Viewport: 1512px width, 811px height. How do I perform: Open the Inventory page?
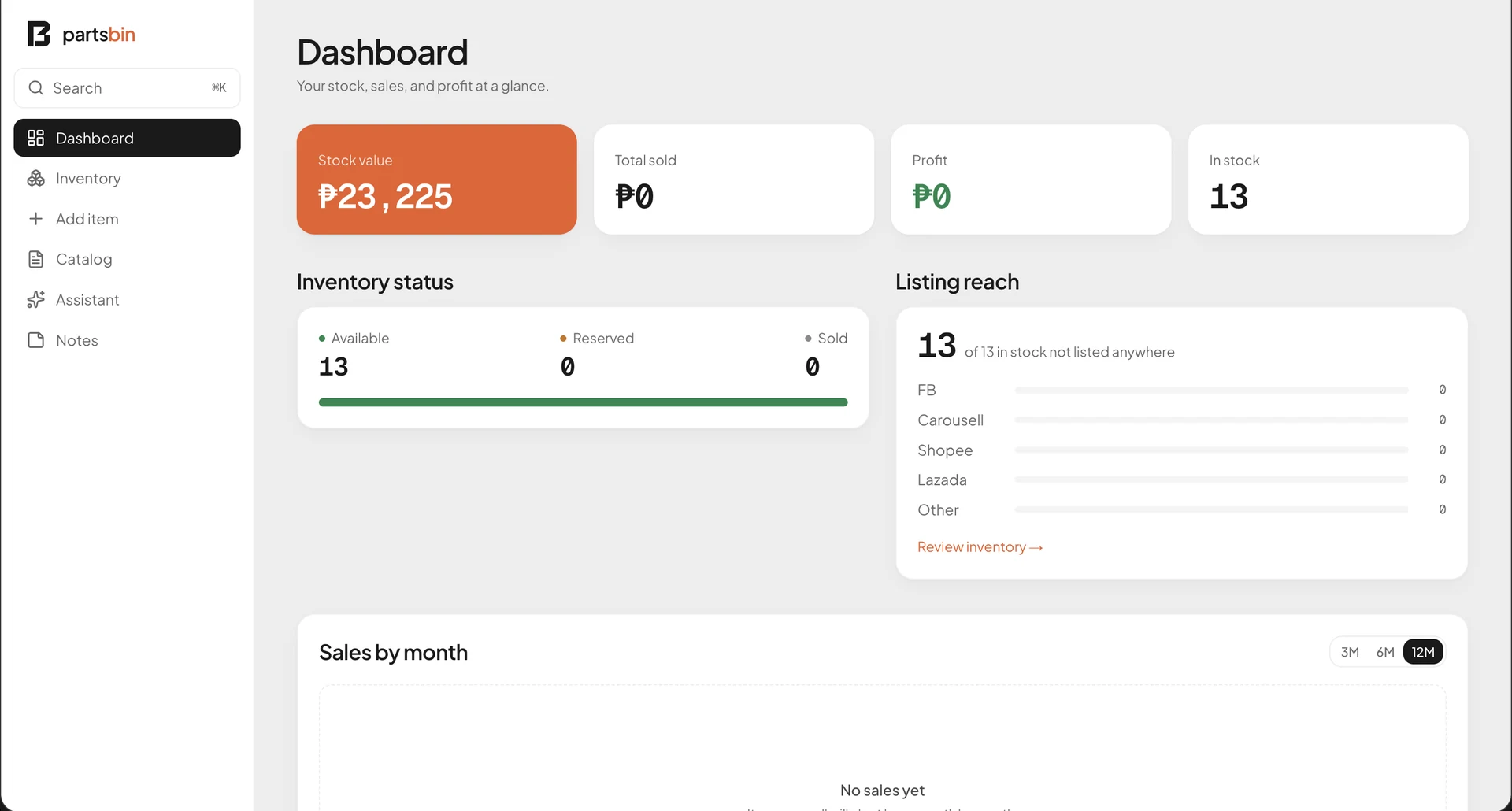coord(127,178)
